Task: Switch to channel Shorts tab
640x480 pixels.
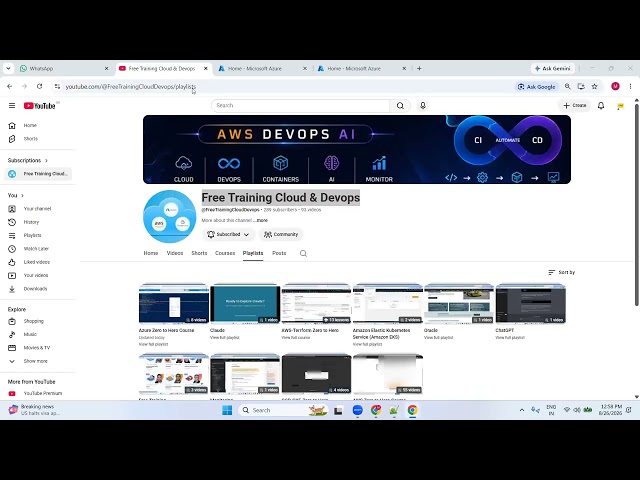Action: click(x=199, y=253)
